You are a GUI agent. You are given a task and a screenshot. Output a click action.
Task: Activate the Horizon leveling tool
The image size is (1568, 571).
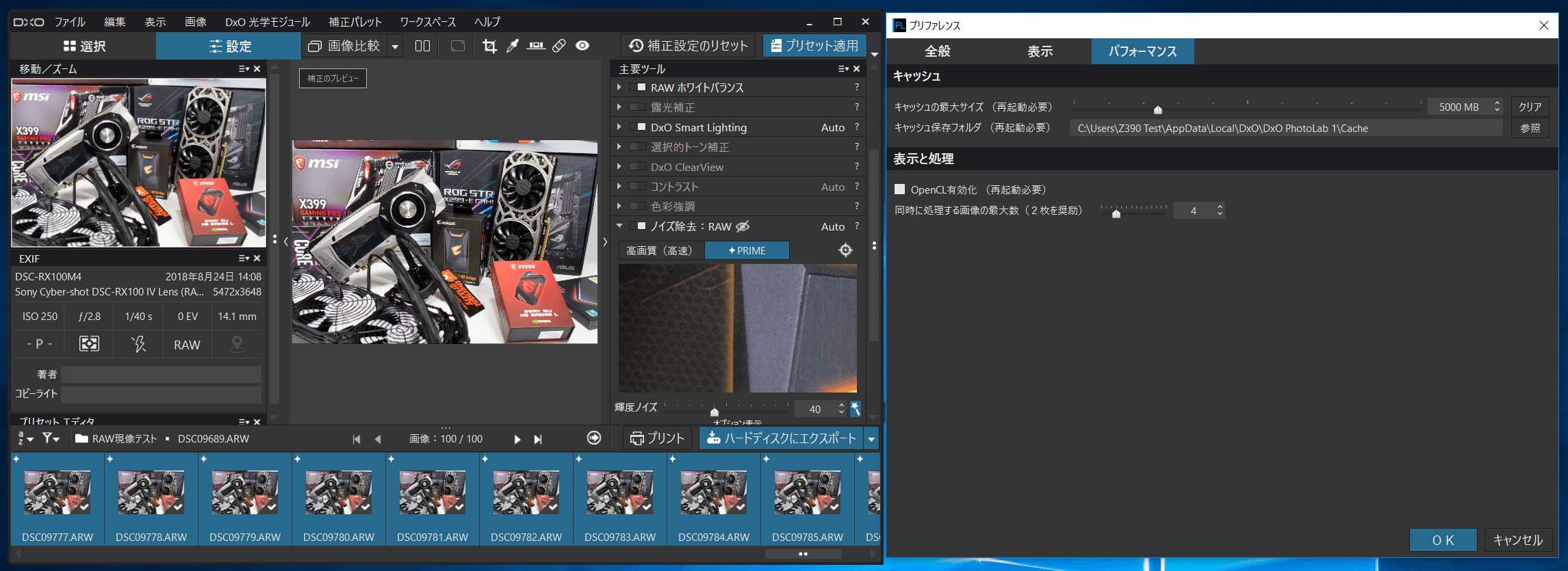tap(536, 46)
